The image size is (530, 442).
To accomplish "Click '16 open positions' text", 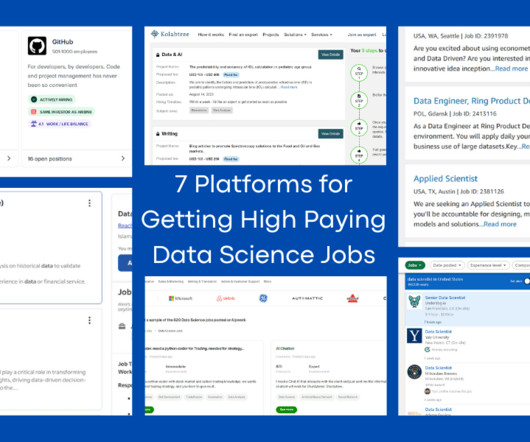I will pyautogui.click(x=50, y=158).
